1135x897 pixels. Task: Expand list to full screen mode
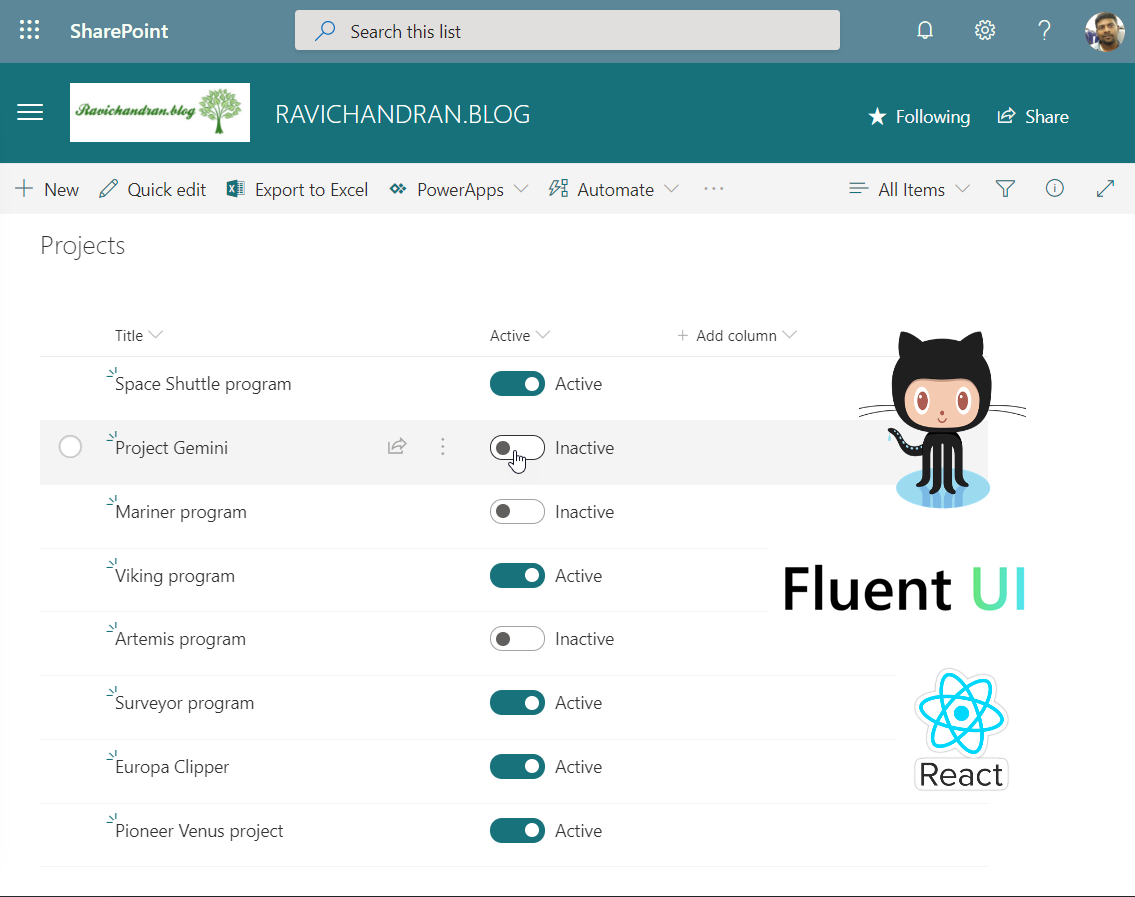click(1105, 189)
